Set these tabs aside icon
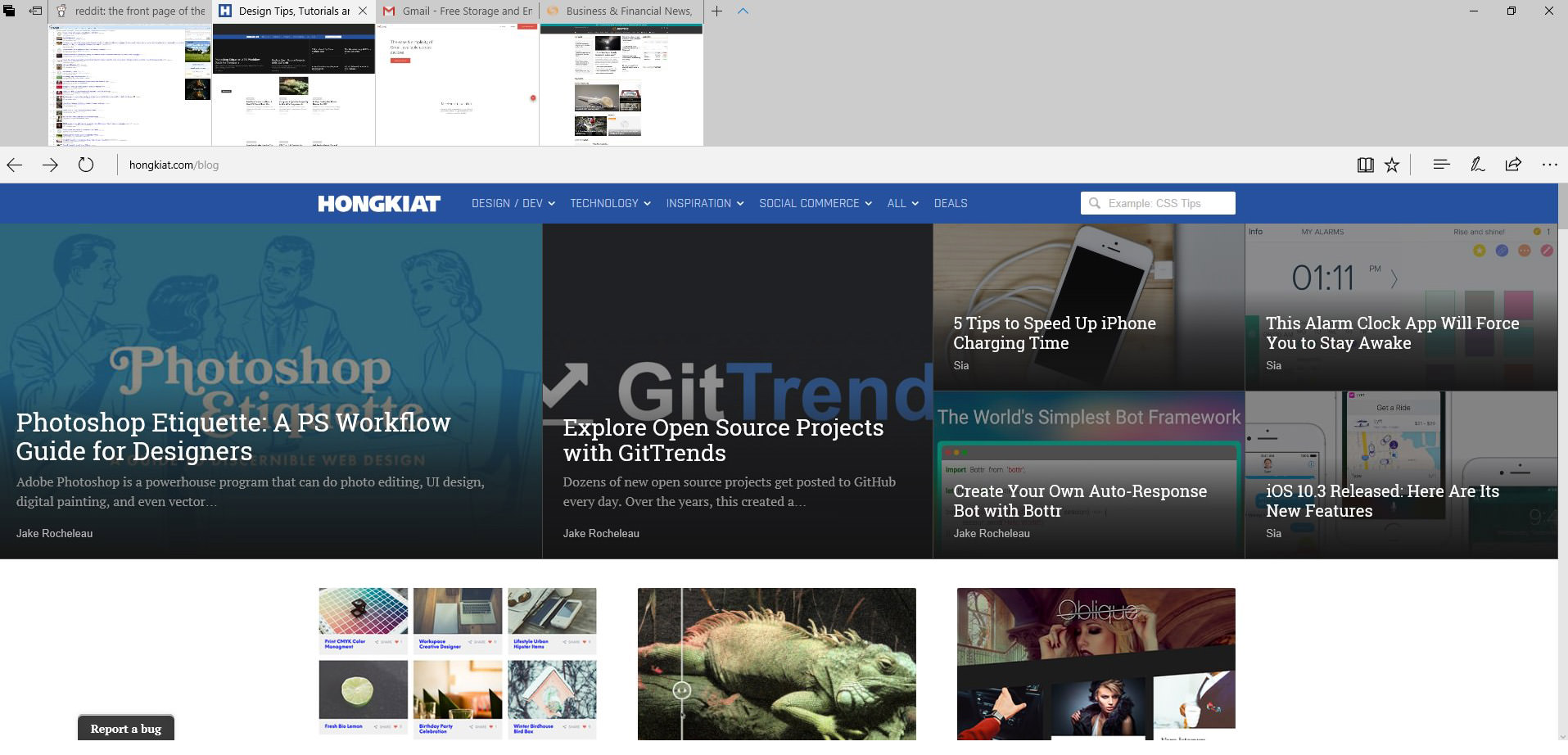The image size is (1568, 755). [35, 11]
